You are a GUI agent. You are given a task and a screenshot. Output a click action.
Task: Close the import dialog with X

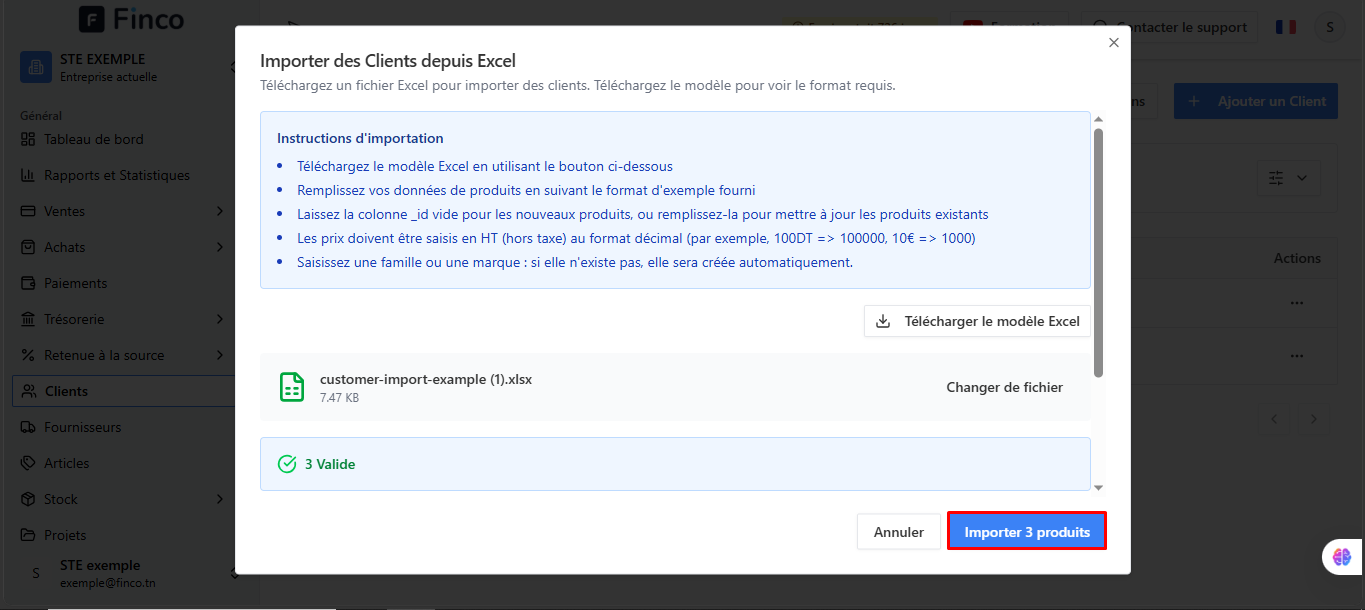(x=1114, y=42)
